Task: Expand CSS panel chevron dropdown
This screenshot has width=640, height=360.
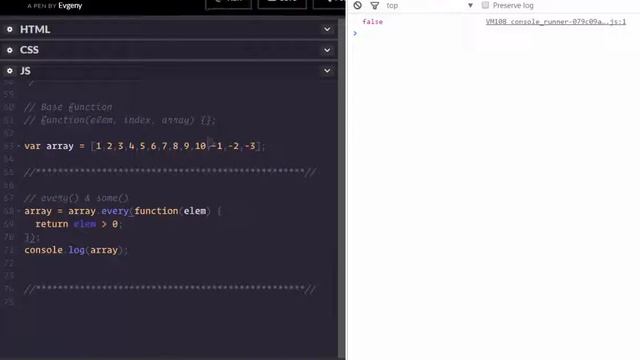Action: (x=327, y=50)
